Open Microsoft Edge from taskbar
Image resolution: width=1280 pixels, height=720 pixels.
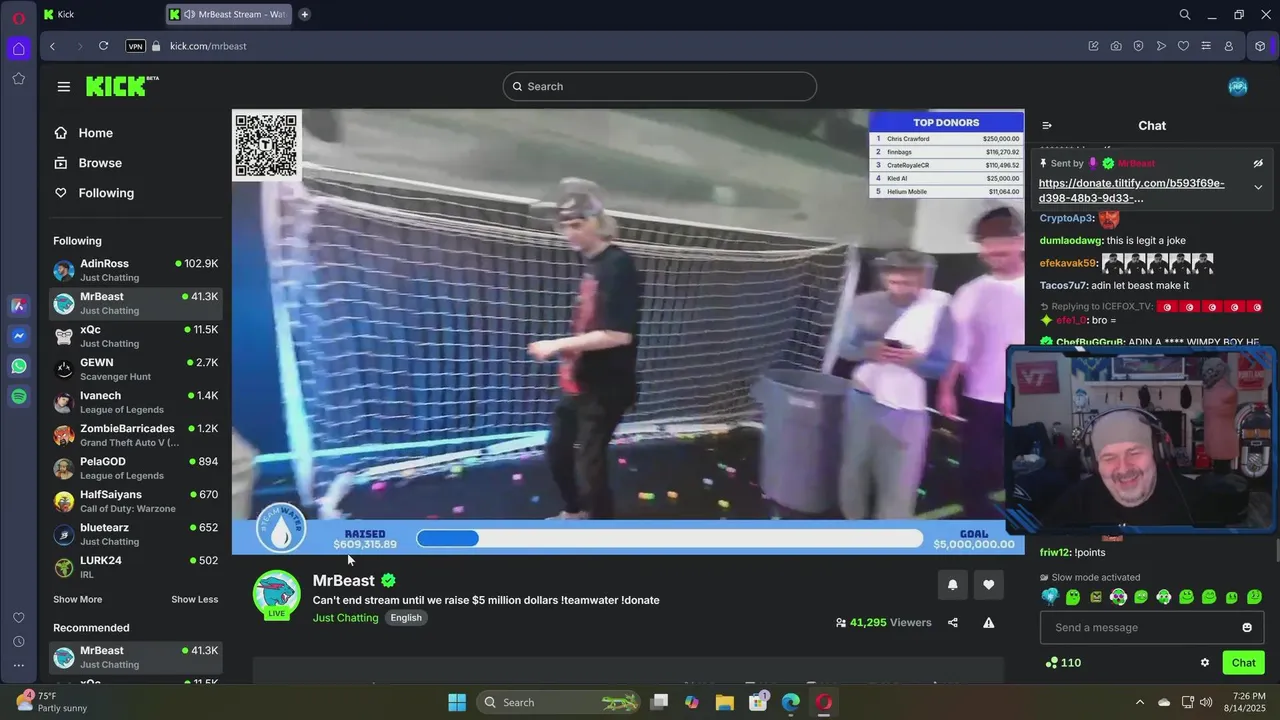click(x=791, y=702)
